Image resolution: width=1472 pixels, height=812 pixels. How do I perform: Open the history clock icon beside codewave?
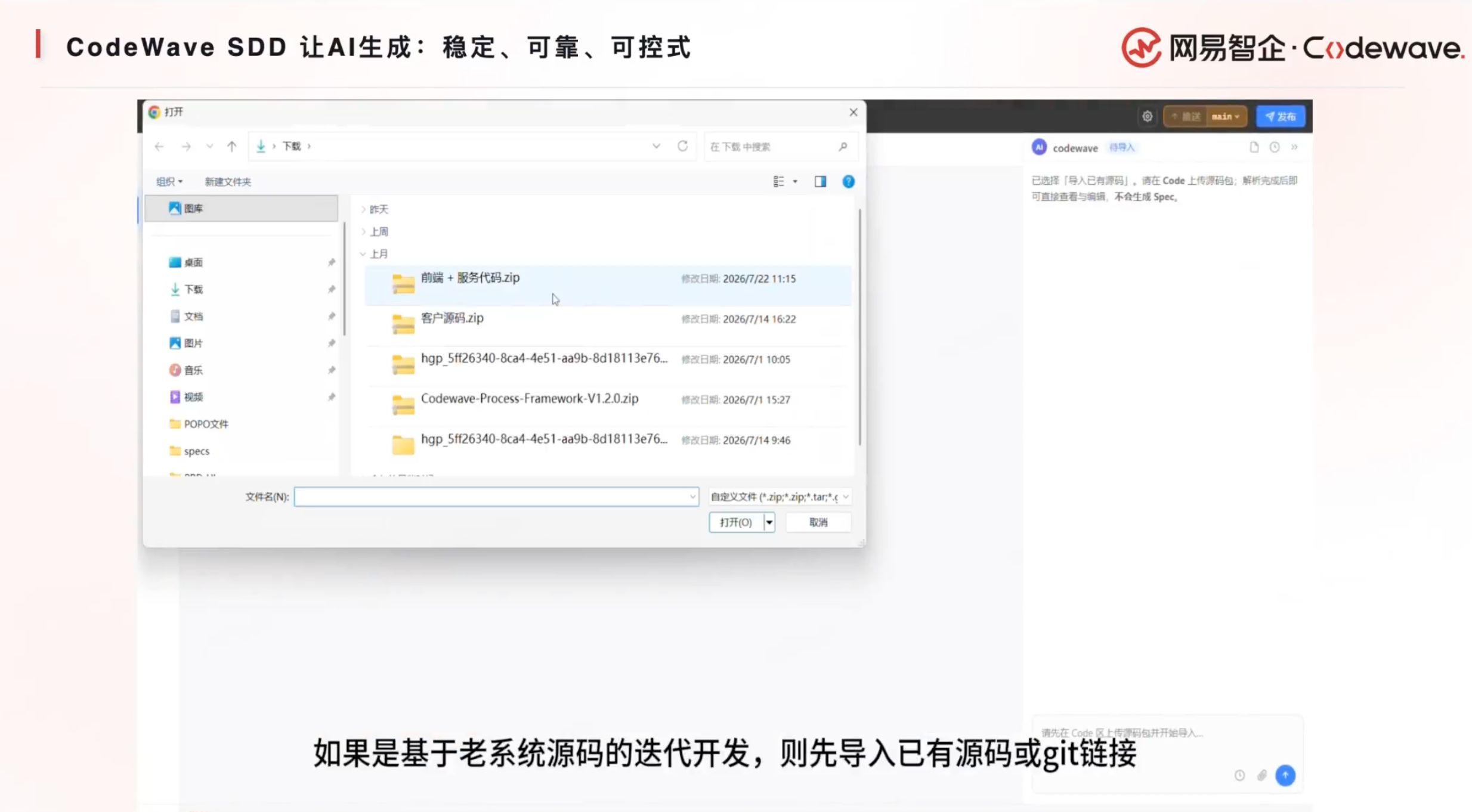(1274, 147)
